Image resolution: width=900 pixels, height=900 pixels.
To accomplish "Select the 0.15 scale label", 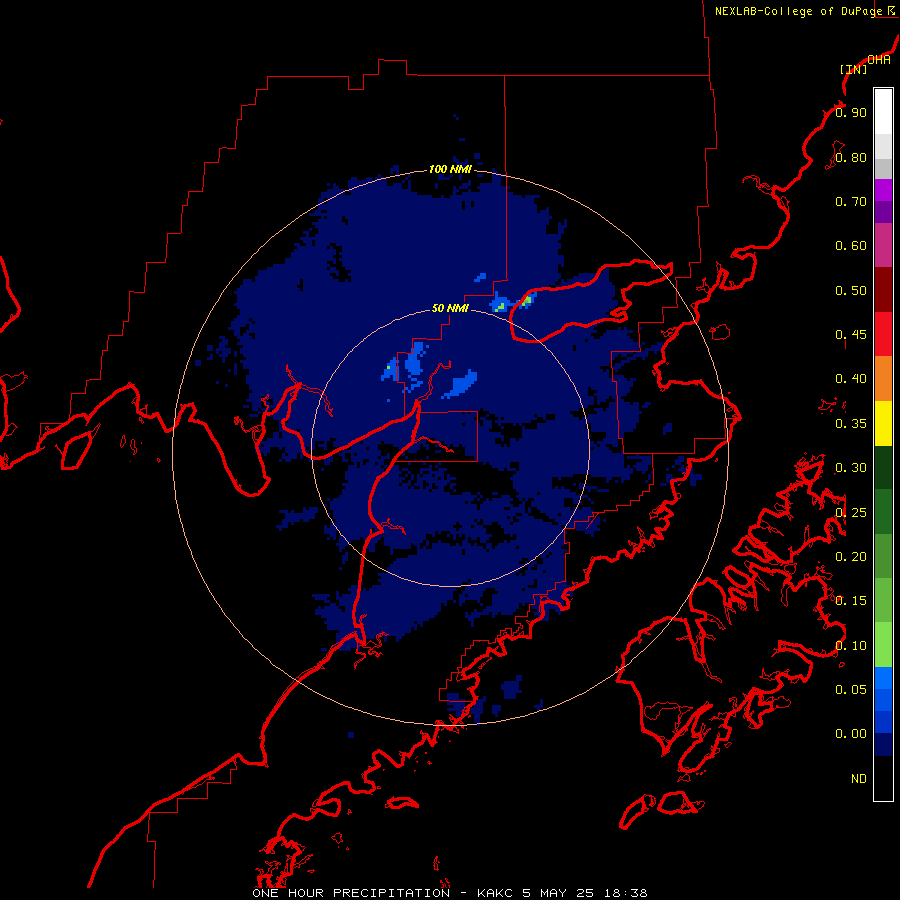I will tap(851, 601).
